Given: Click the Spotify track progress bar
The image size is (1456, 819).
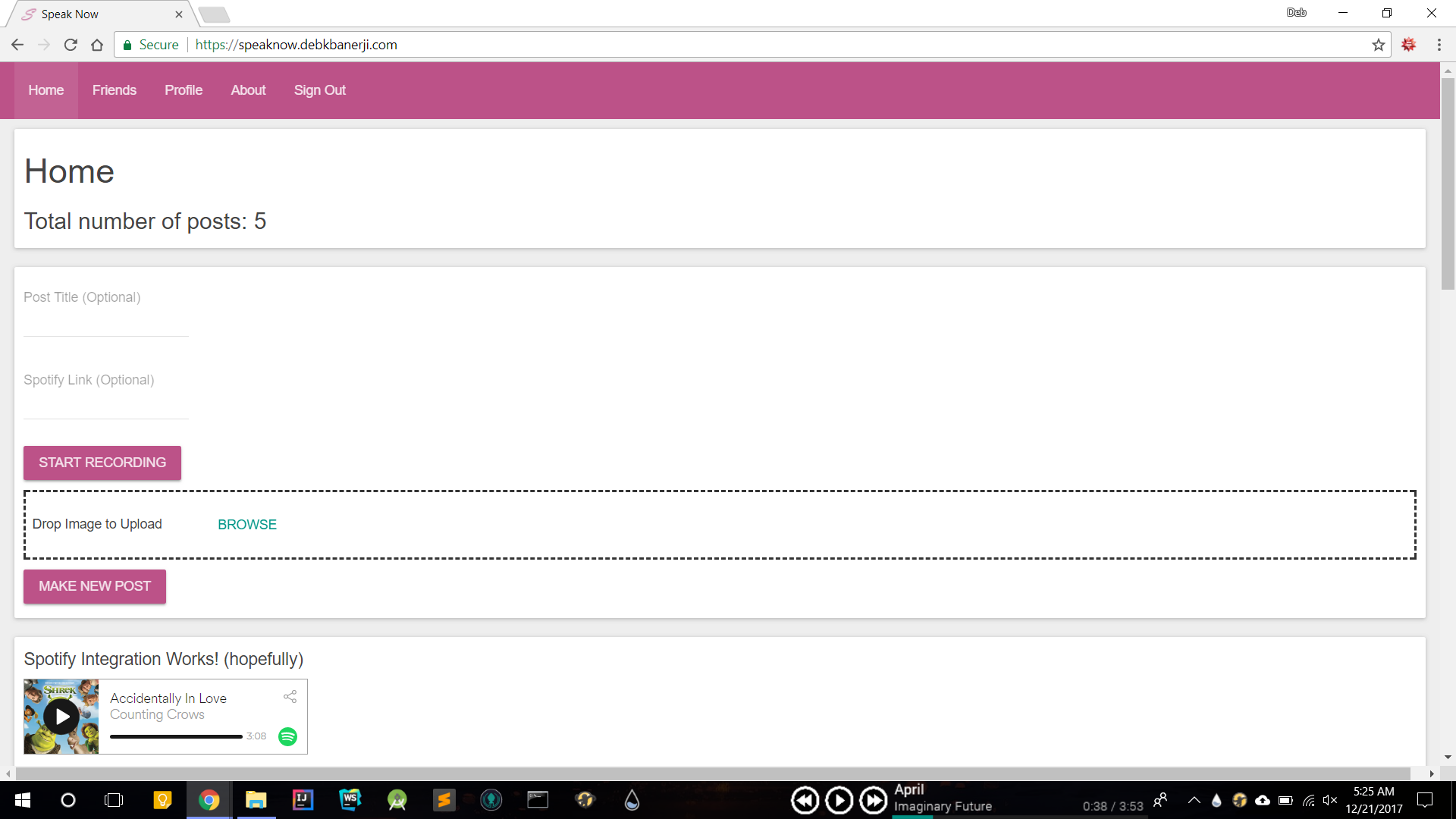Looking at the screenshot, I should pyautogui.click(x=176, y=736).
